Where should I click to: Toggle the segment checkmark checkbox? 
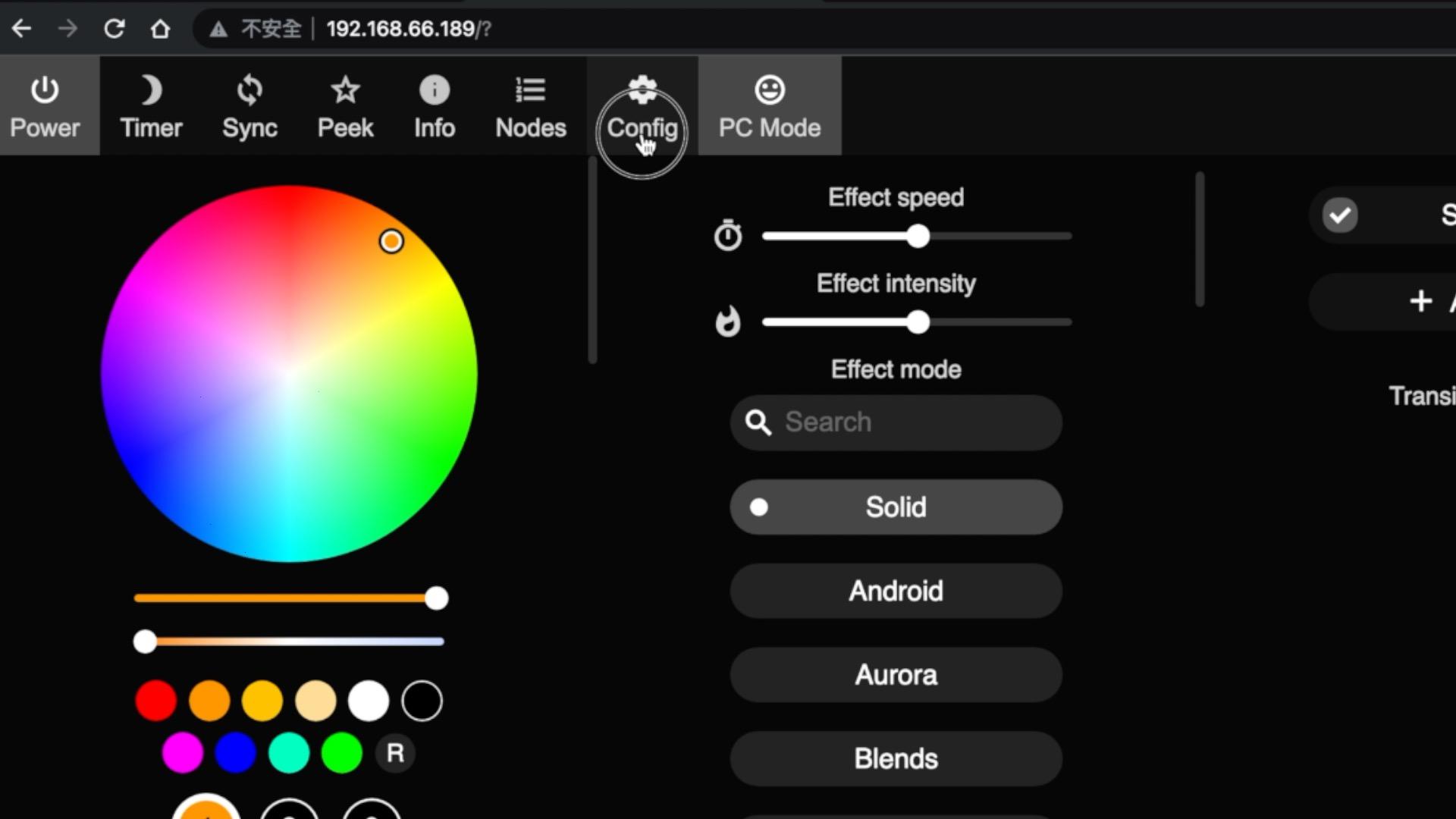(x=1340, y=215)
